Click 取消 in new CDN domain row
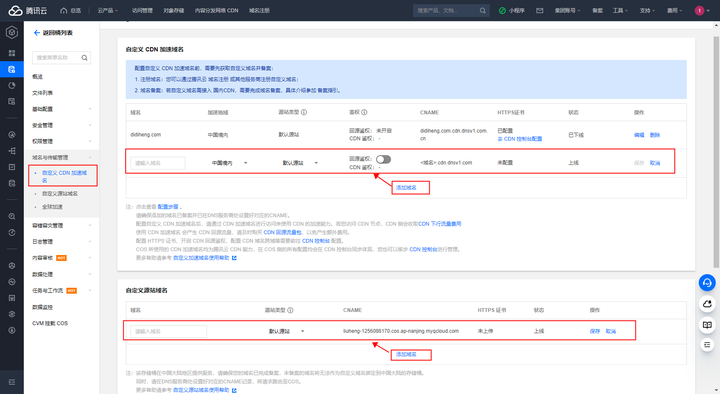The height and width of the screenshot is (394, 720). (x=655, y=163)
